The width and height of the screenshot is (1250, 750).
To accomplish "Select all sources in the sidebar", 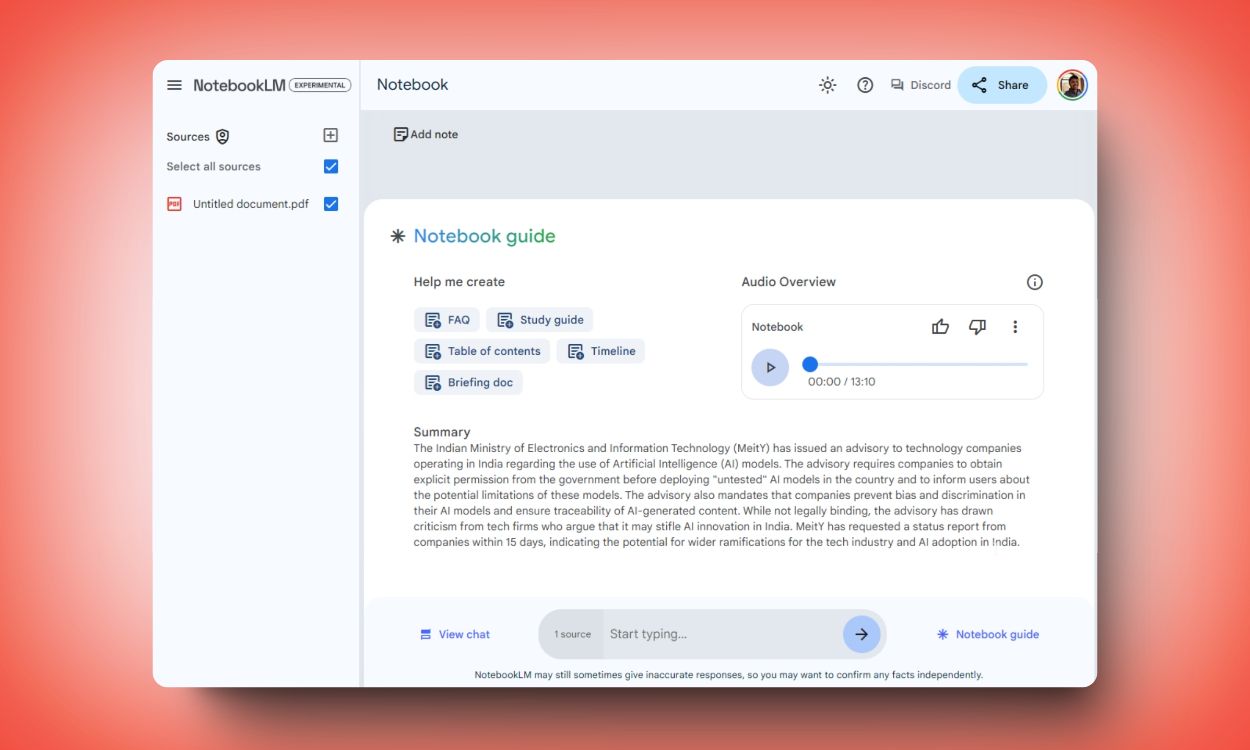I will [x=331, y=166].
